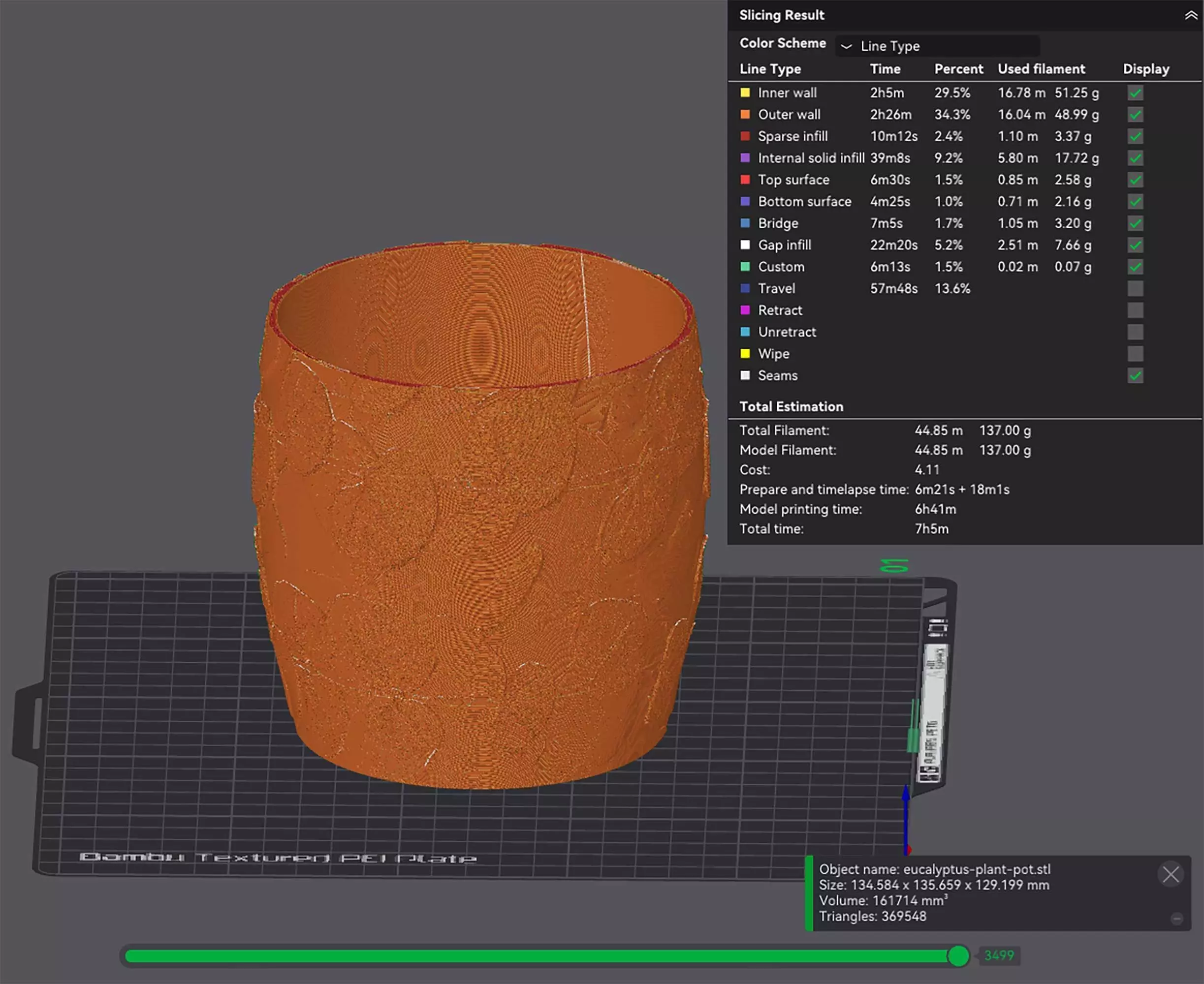This screenshot has width=1204, height=984.
Task: Click the Total Filament 137.00 g value
Action: 1005,430
